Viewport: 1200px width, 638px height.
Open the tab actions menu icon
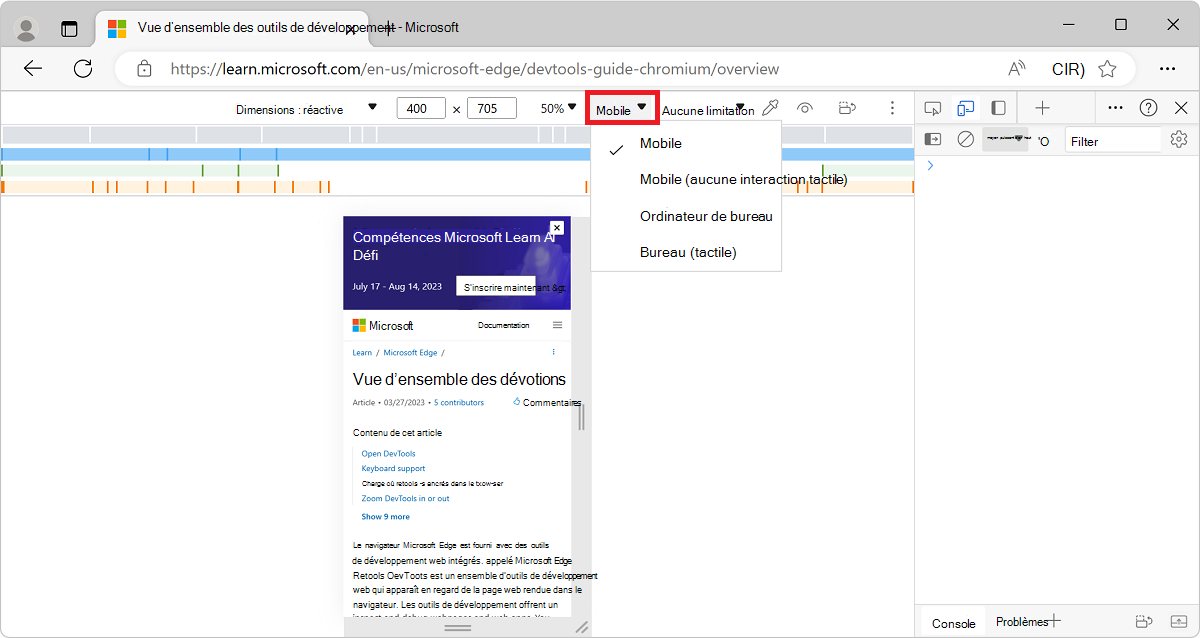[x=69, y=28]
